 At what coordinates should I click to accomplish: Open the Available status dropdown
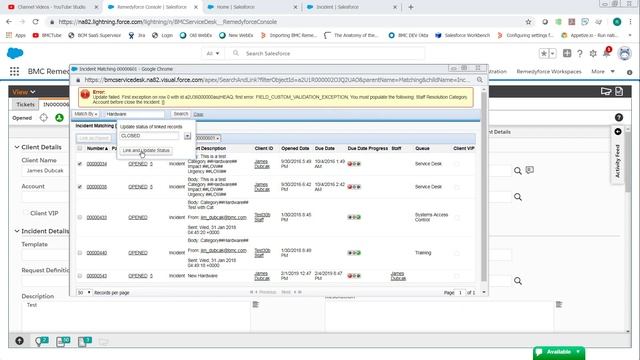click(x=558, y=352)
